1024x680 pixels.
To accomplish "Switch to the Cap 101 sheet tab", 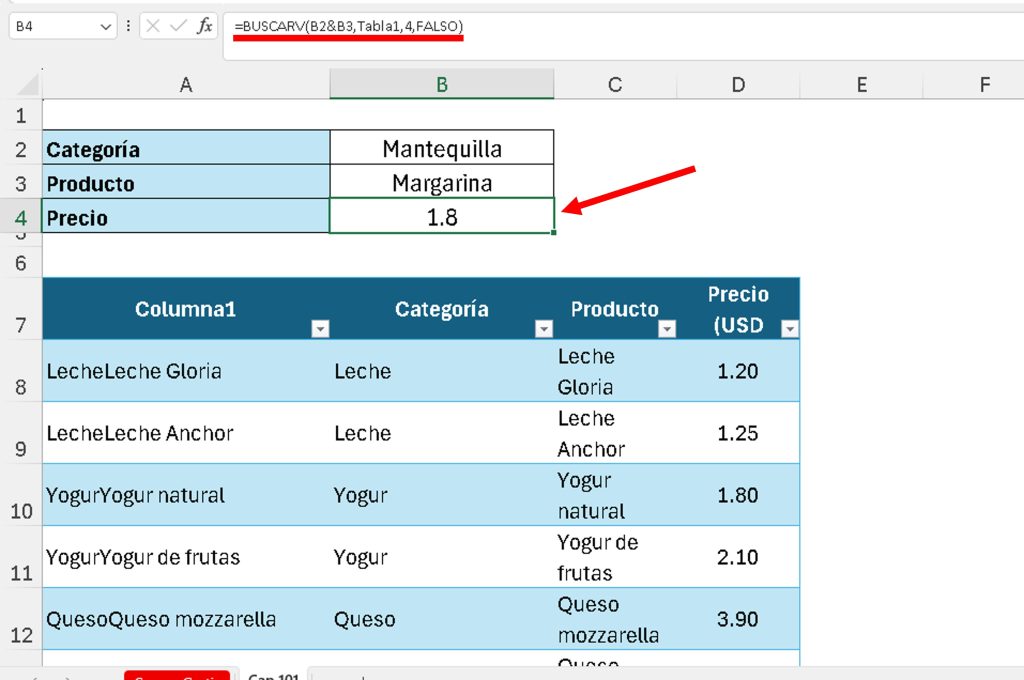I will [273, 675].
